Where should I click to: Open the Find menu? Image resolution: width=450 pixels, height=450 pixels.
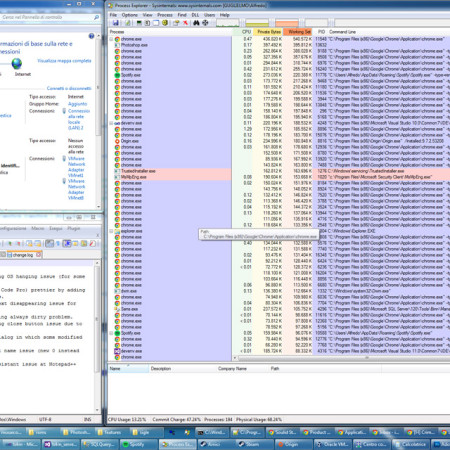point(182,15)
